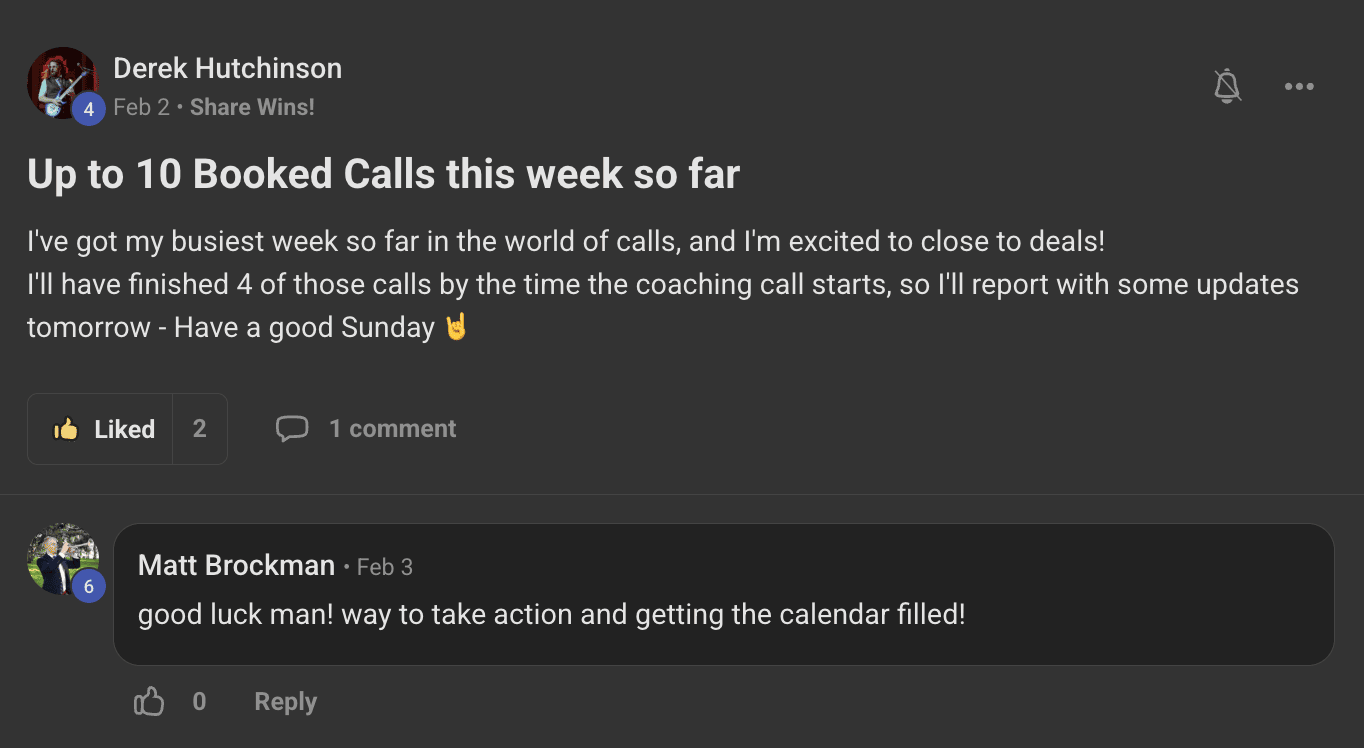Click the Feb 2 post date

tap(141, 107)
